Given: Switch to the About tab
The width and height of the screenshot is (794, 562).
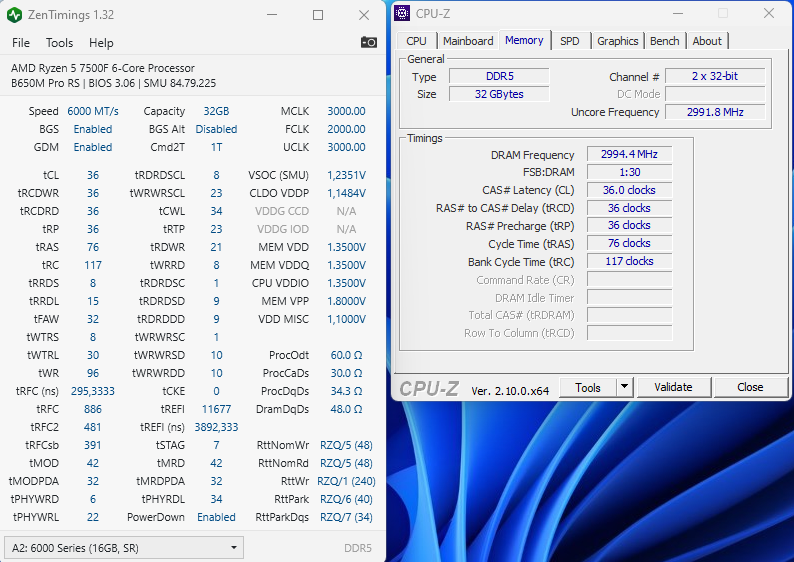Looking at the screenshot, I should tap(707, 41).
